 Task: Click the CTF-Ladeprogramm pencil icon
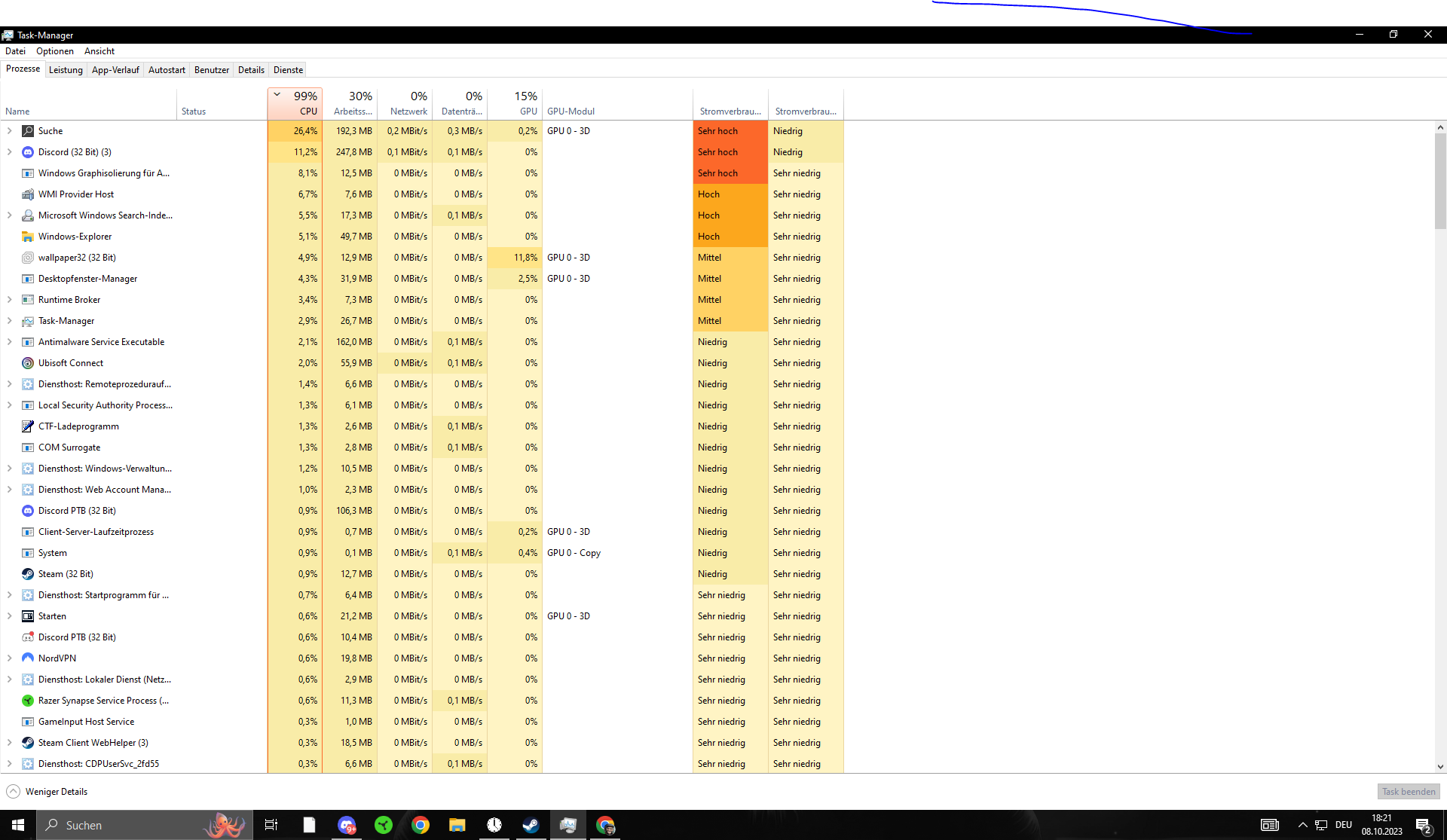(x=28, y=426)
